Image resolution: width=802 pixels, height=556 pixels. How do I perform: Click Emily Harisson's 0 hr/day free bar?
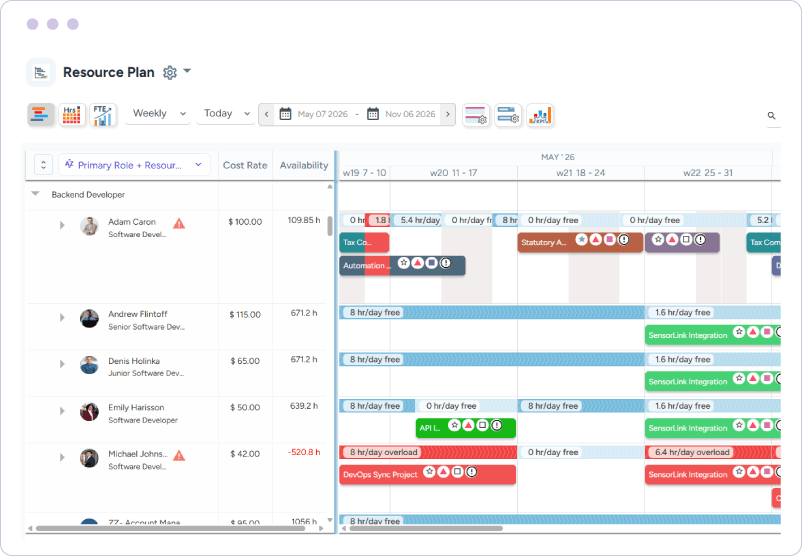(x=466, y=406)
